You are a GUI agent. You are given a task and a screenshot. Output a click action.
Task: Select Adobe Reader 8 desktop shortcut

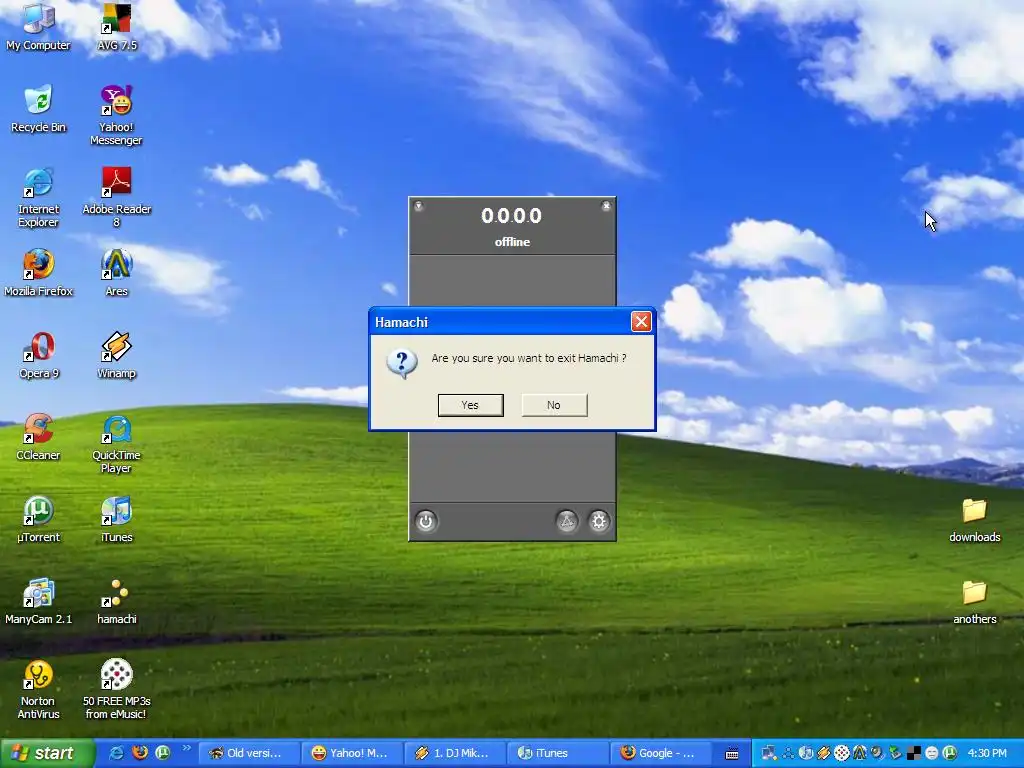116,198
